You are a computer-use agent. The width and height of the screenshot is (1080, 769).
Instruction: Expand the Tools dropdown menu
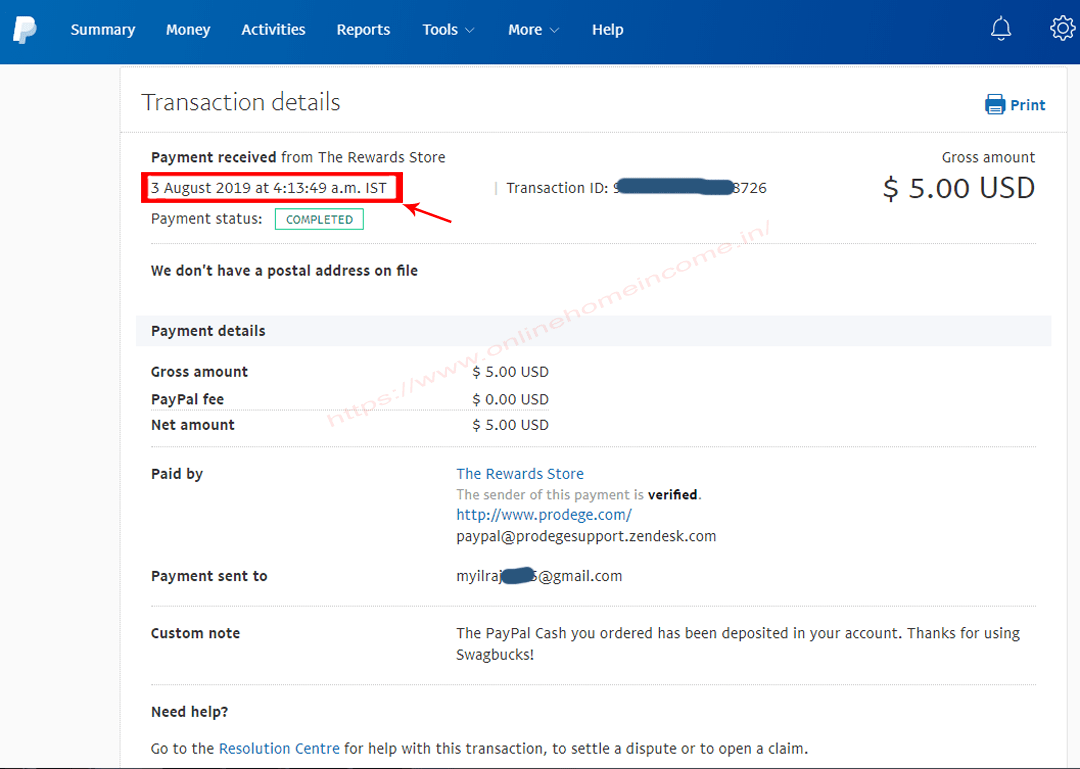pyautogui.click(x=448, y=30)
